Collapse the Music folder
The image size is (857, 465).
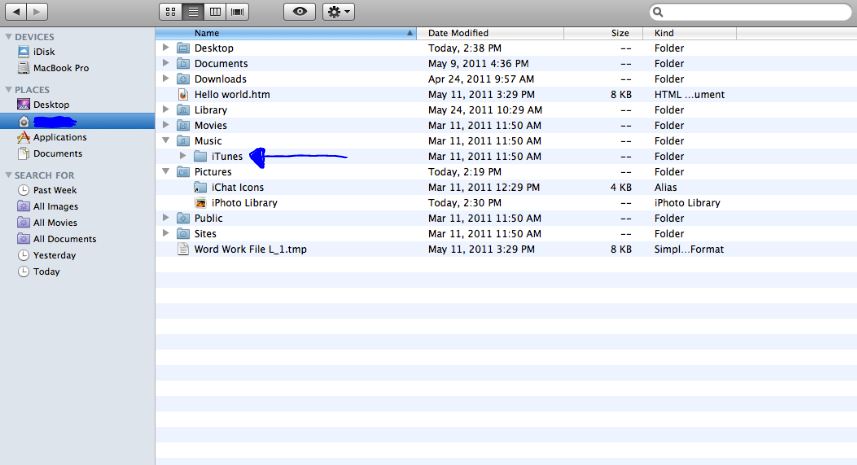166,141
